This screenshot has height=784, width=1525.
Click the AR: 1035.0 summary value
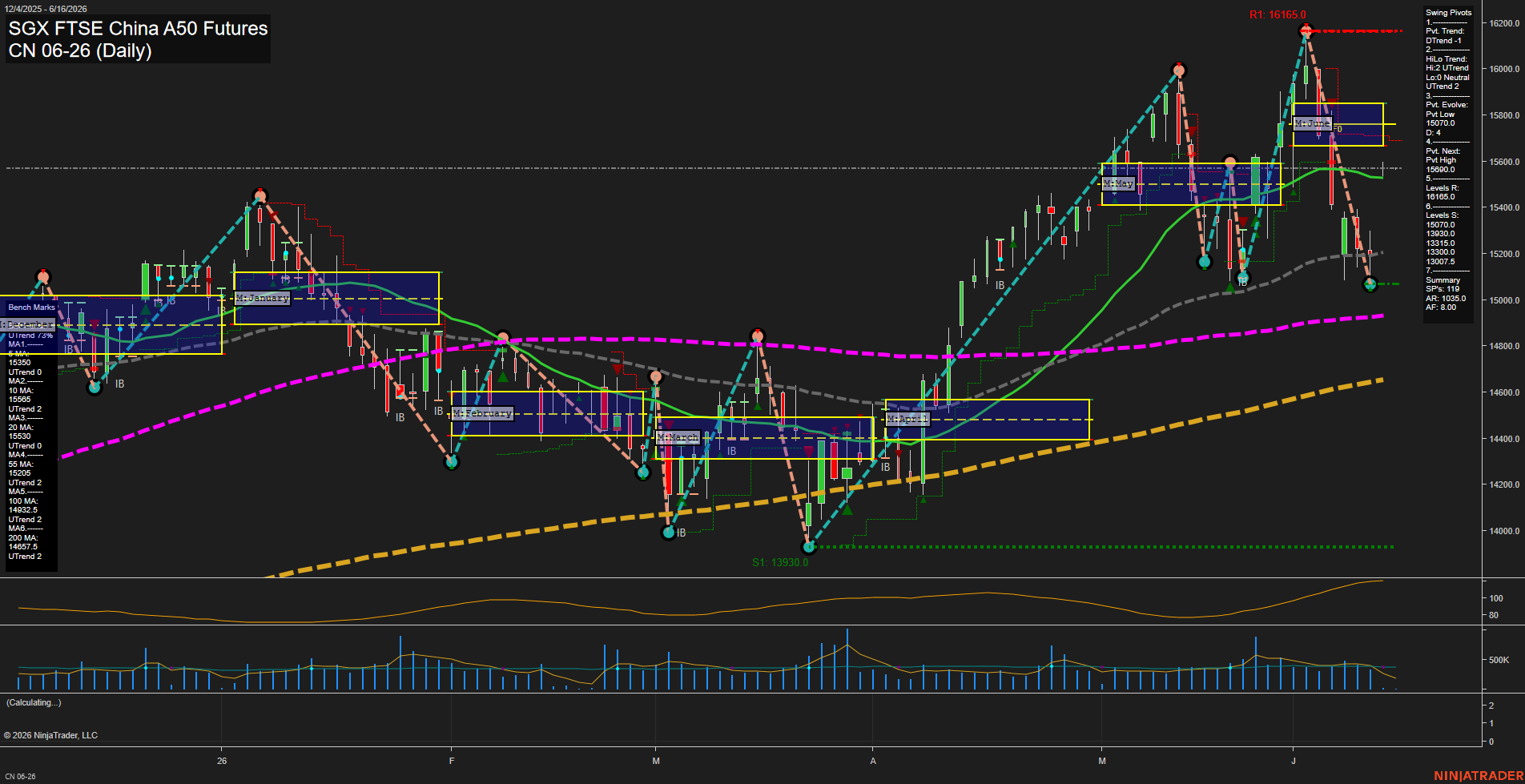[1446, 298]
